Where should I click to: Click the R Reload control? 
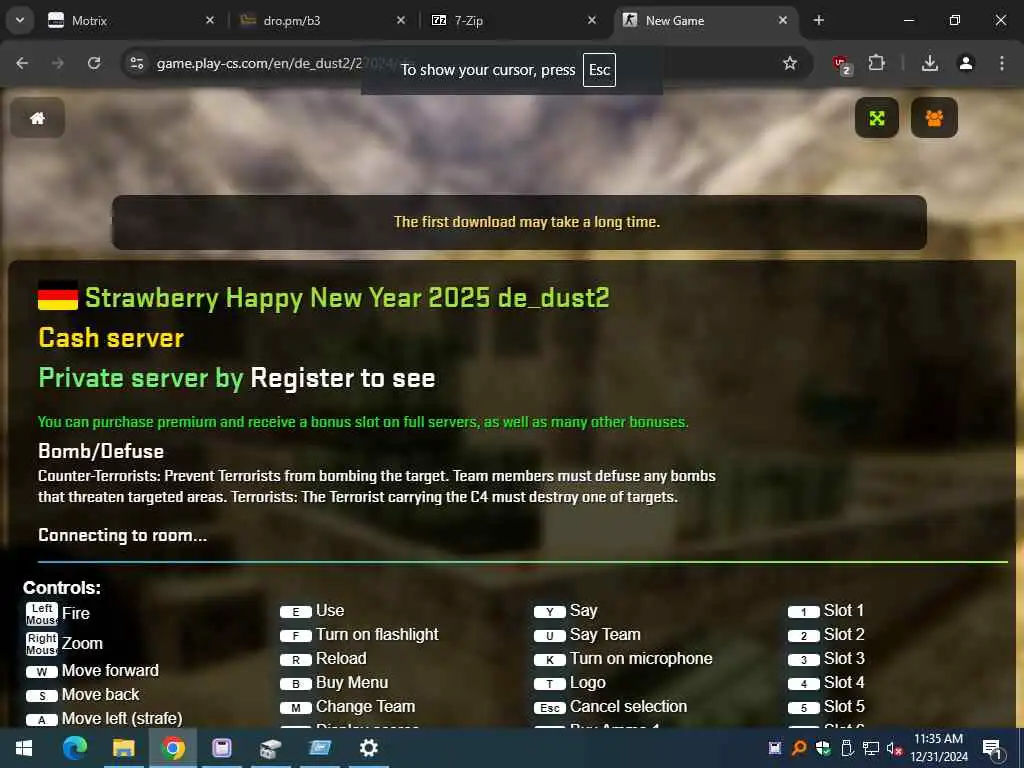(323, 659)
